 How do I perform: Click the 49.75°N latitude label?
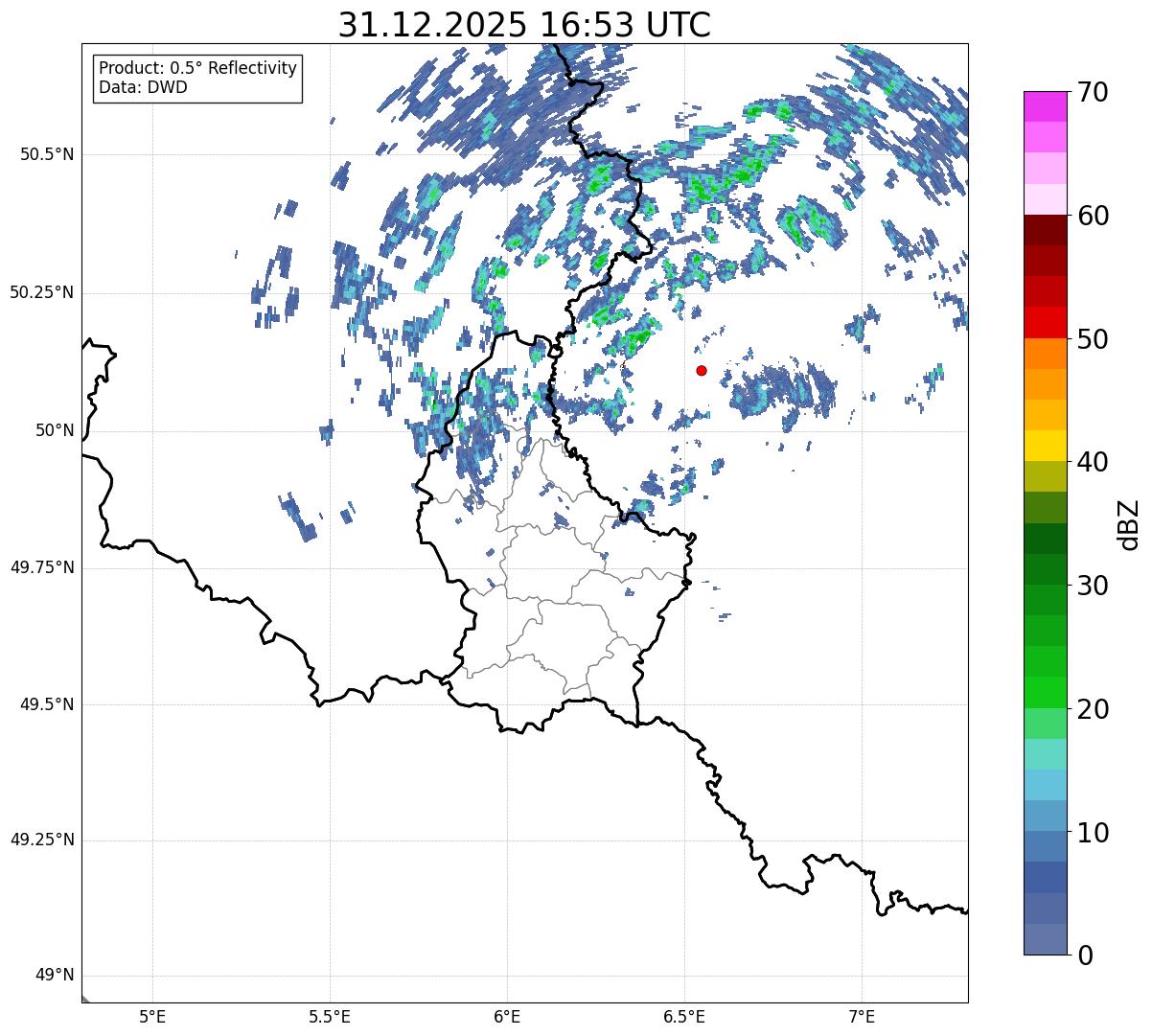(41, 567)
